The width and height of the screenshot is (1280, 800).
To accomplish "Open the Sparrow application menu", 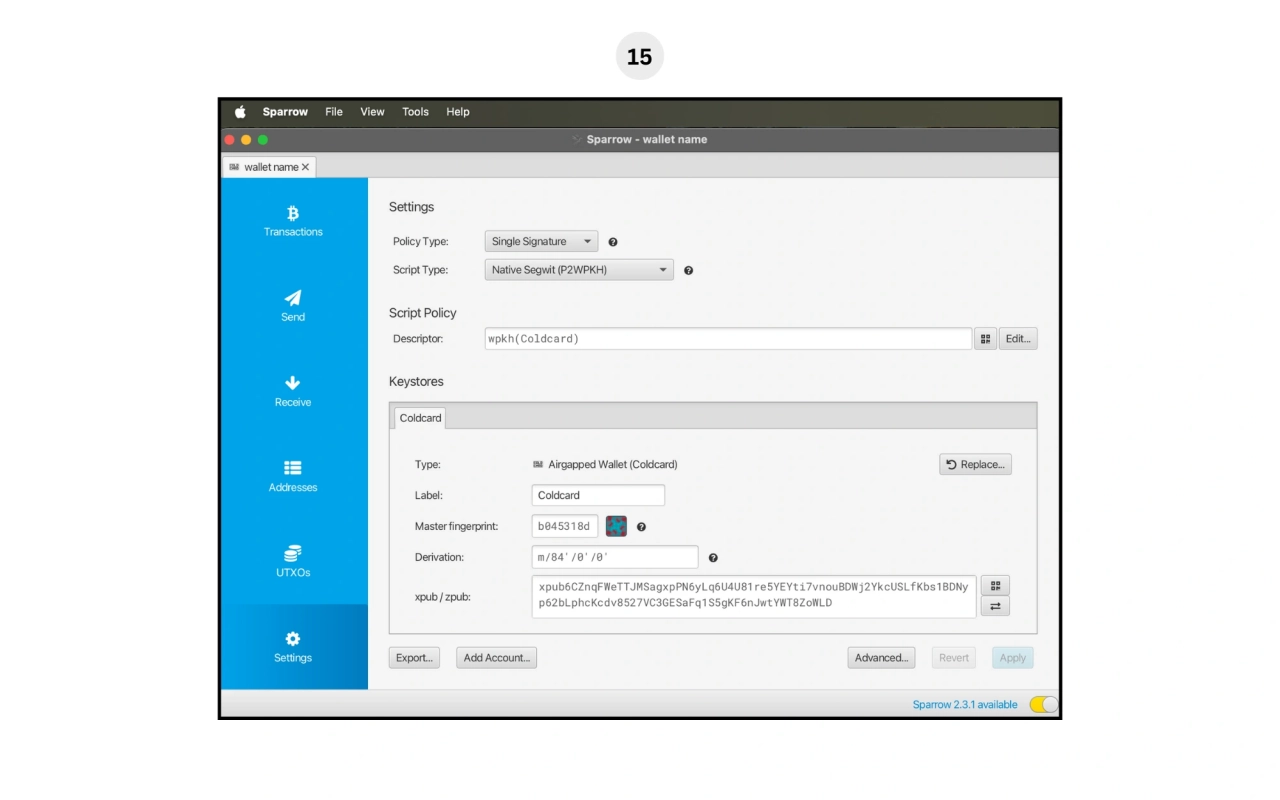I will pos(285,112).
